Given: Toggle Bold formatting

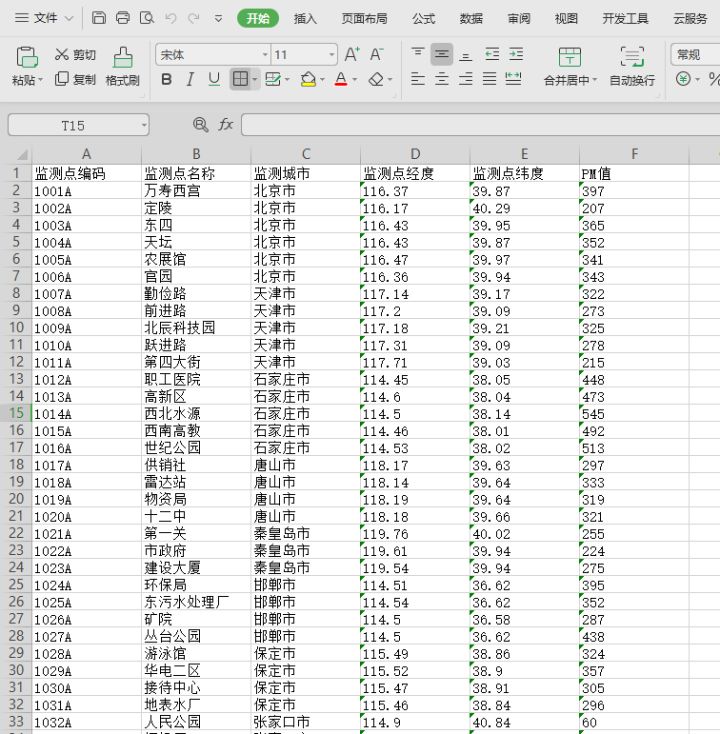Looking at the screenshot, I should pyautogui.click(x=166, y=80).
